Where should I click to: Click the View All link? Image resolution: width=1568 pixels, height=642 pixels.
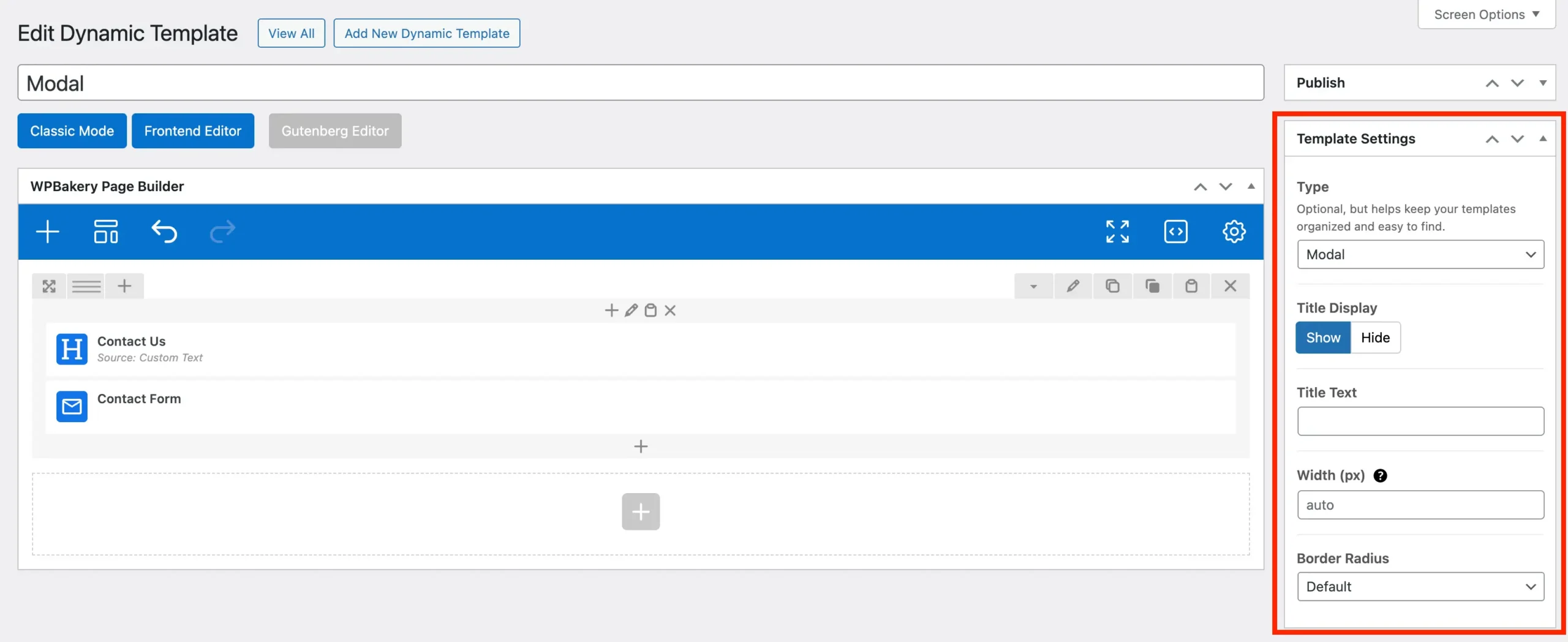click(291, 33)
